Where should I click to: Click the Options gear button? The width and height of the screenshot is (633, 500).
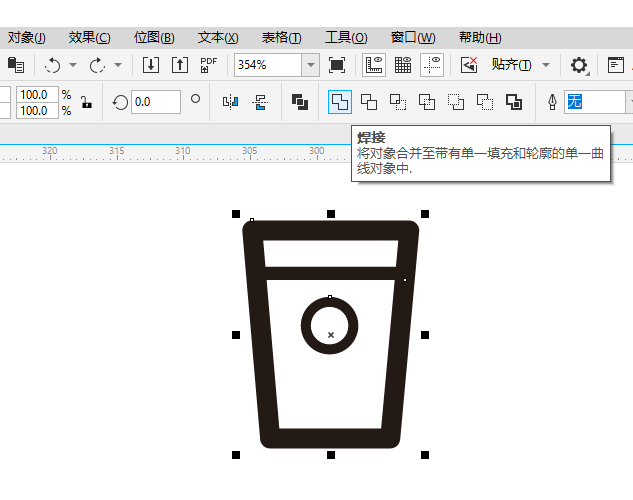(579, 65)
